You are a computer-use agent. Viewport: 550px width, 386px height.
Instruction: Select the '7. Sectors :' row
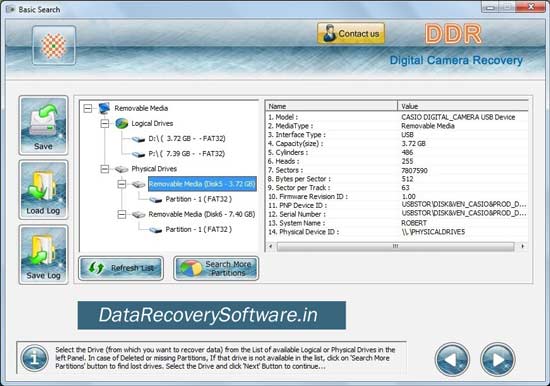tap(397, 170)
